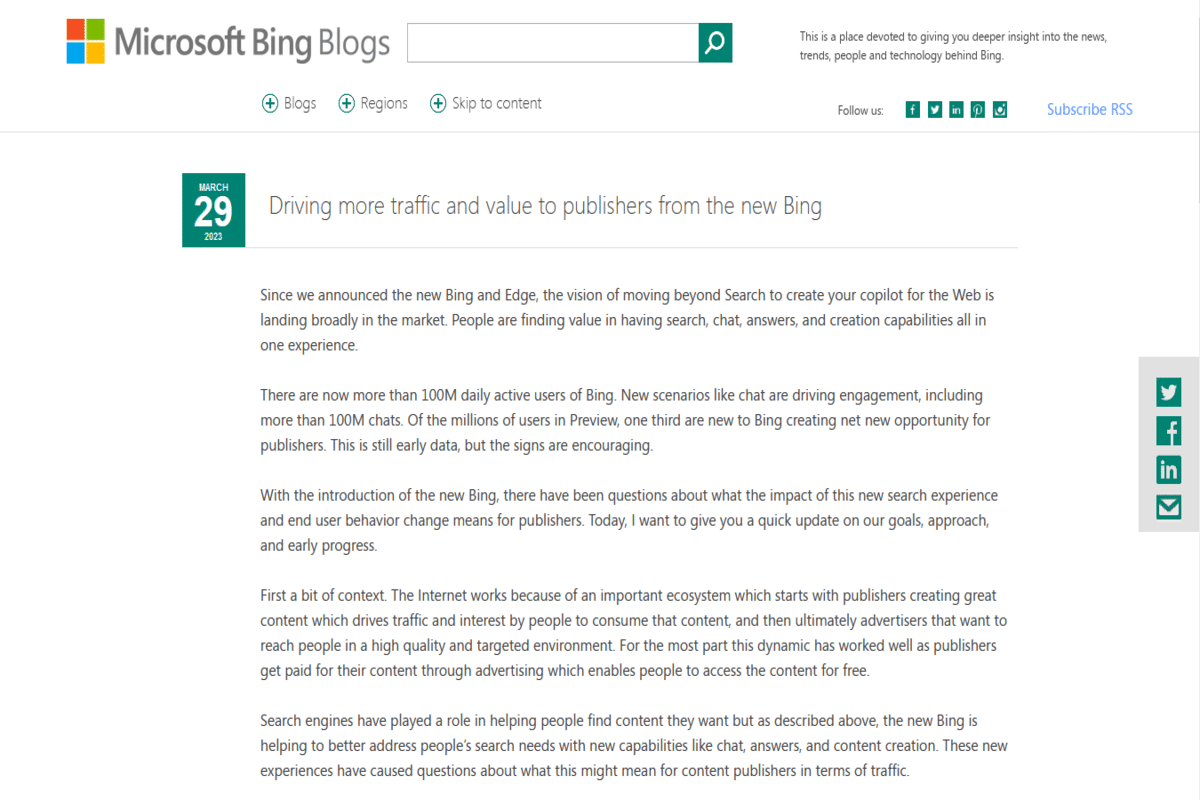The height and width of the screenshot is (800, 1200).
Task: Open the "Driving more traffic" article title
Action: pyautogui.click(x=545, y=207)
